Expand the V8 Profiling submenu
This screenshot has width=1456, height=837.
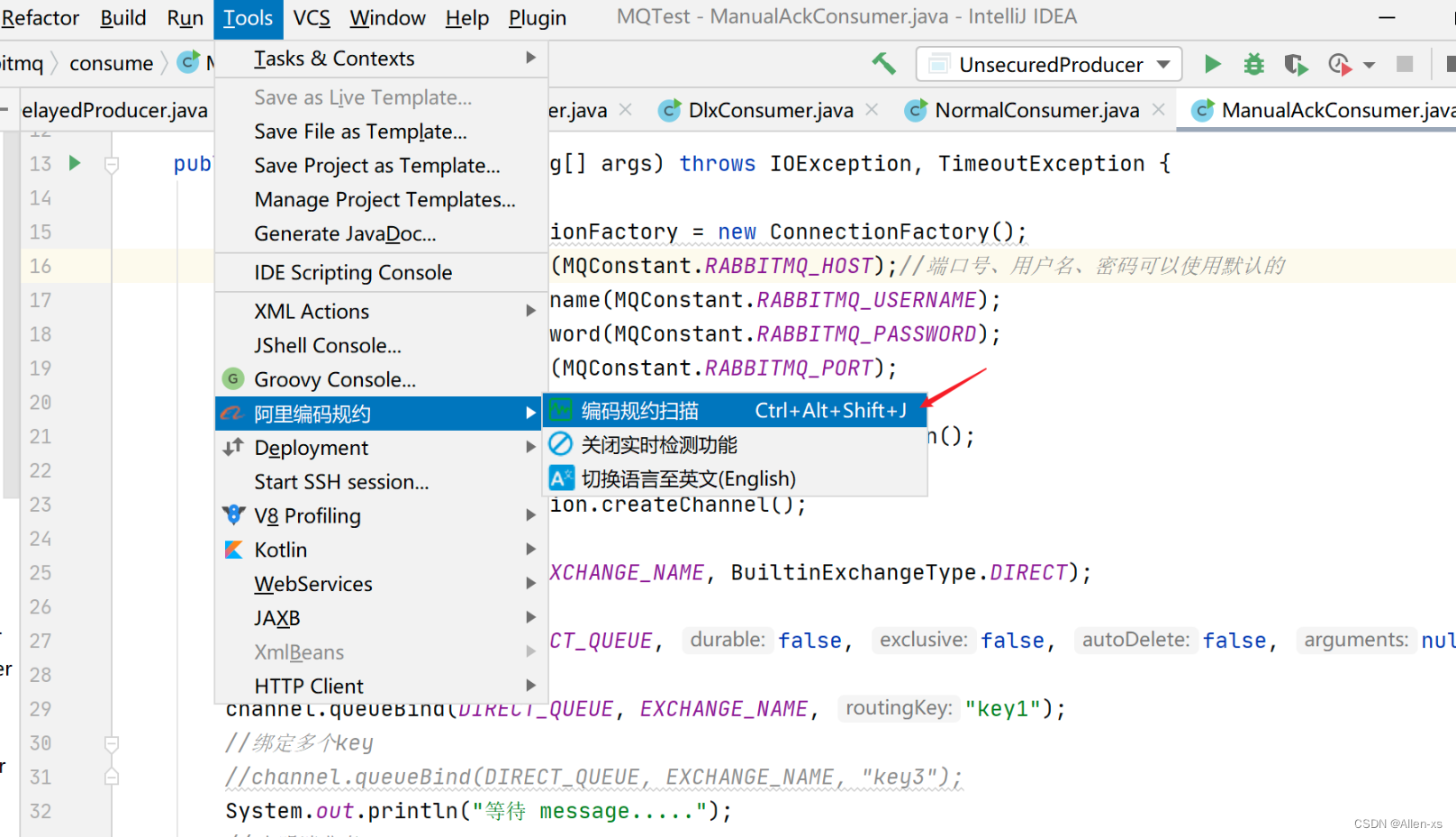tap(381, 516)
